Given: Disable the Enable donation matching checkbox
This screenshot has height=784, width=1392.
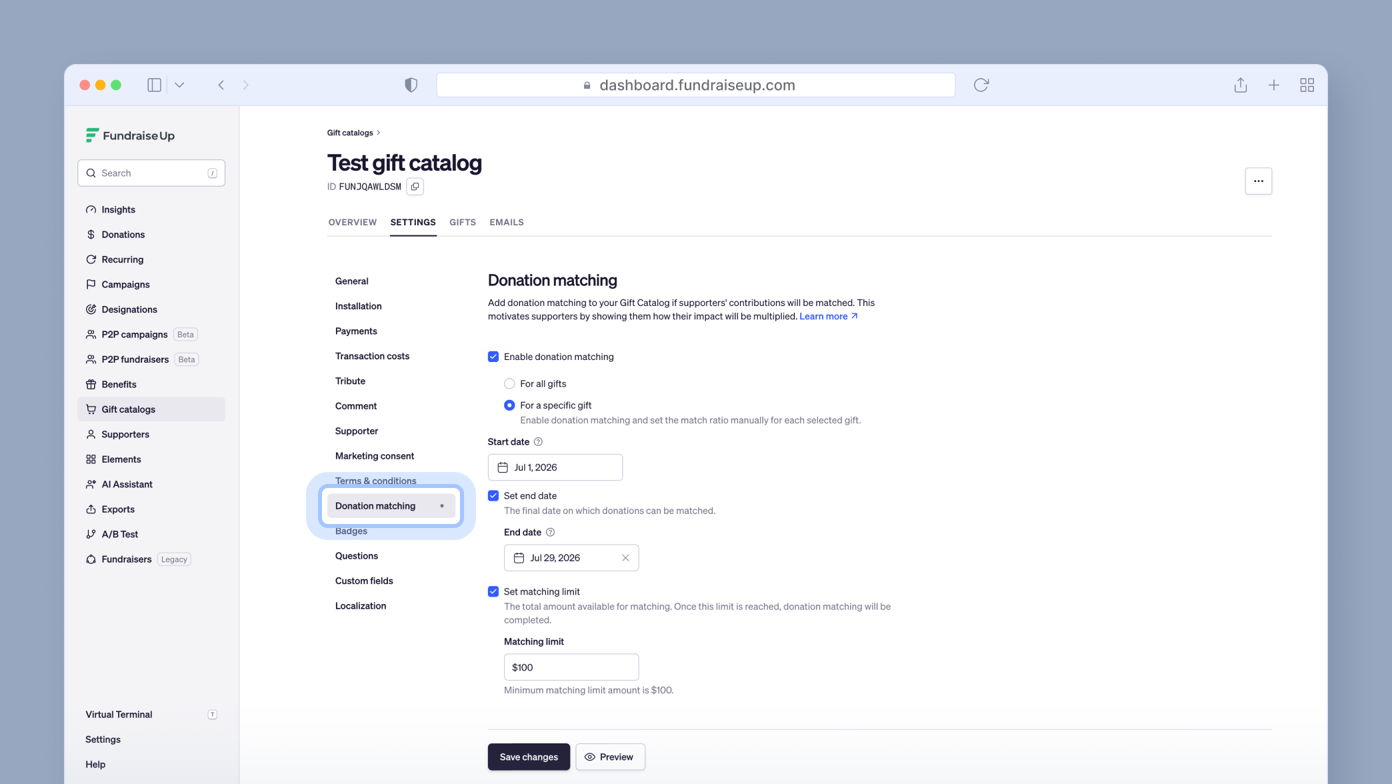Looking at the screenshot, I should pyautogui.click(x=493, y=357).
